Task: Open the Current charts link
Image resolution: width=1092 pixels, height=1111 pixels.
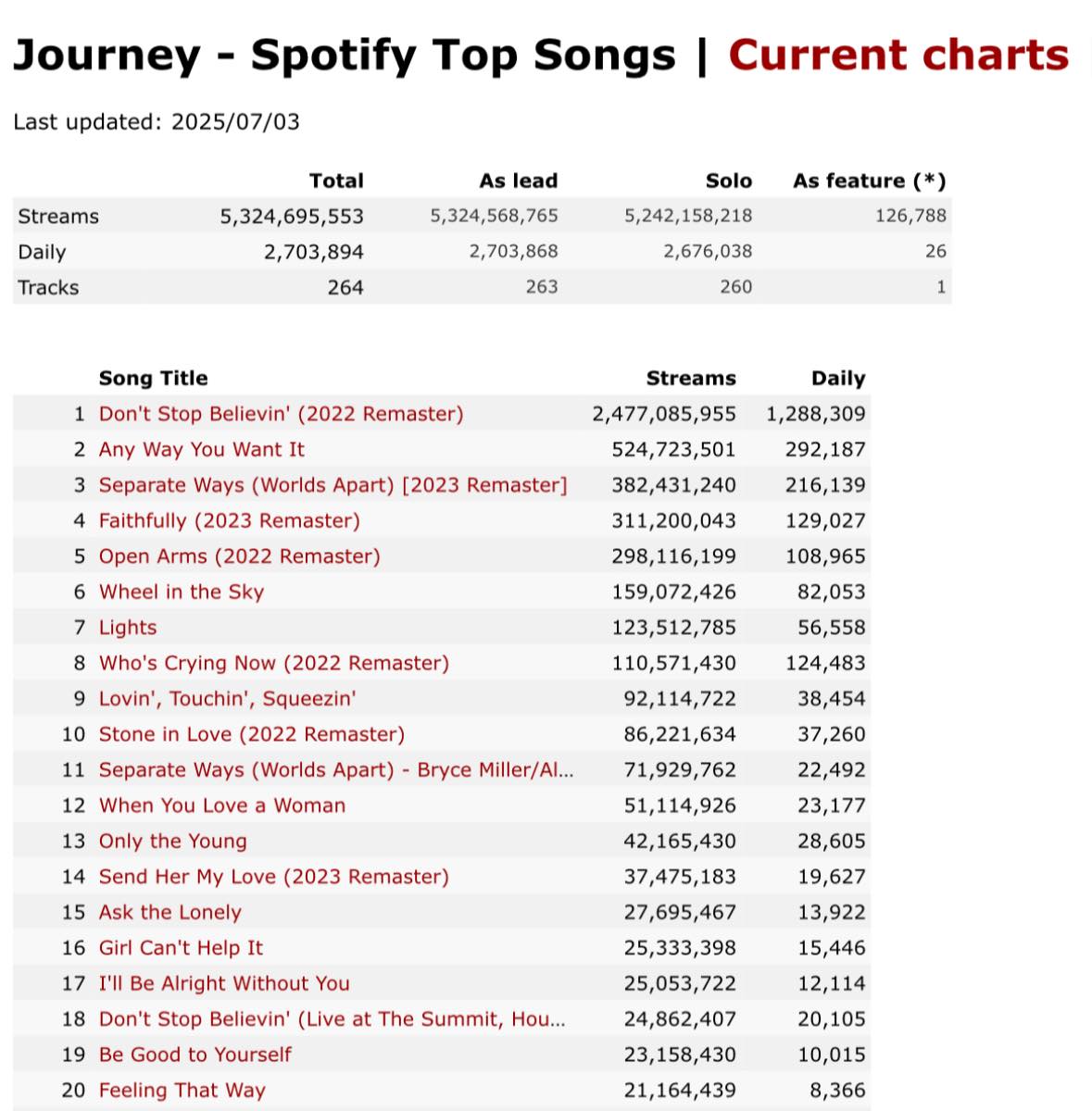Action: point(898,55)
